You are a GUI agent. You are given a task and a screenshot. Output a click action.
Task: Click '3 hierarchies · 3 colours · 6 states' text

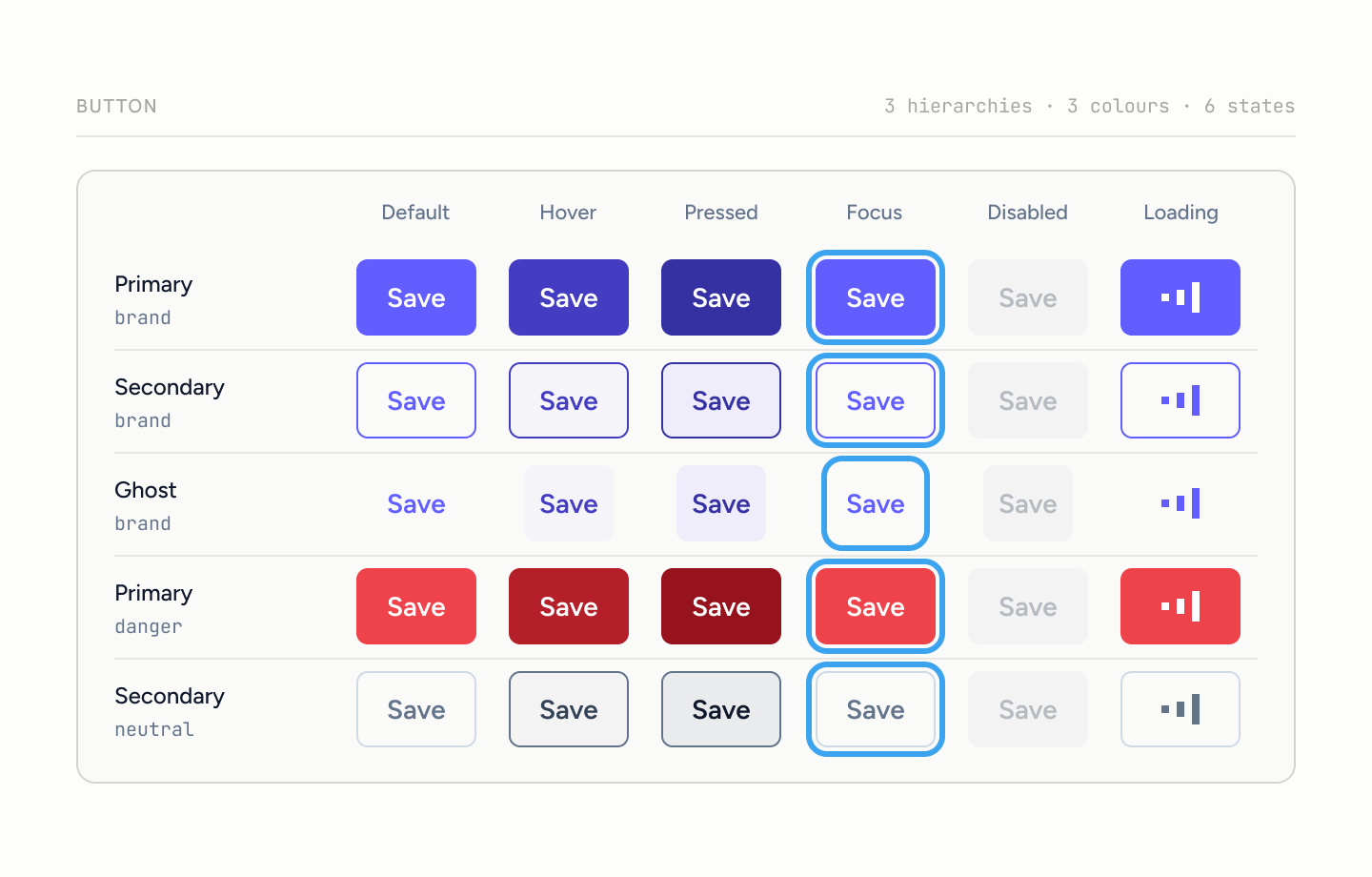(1089, 106)
